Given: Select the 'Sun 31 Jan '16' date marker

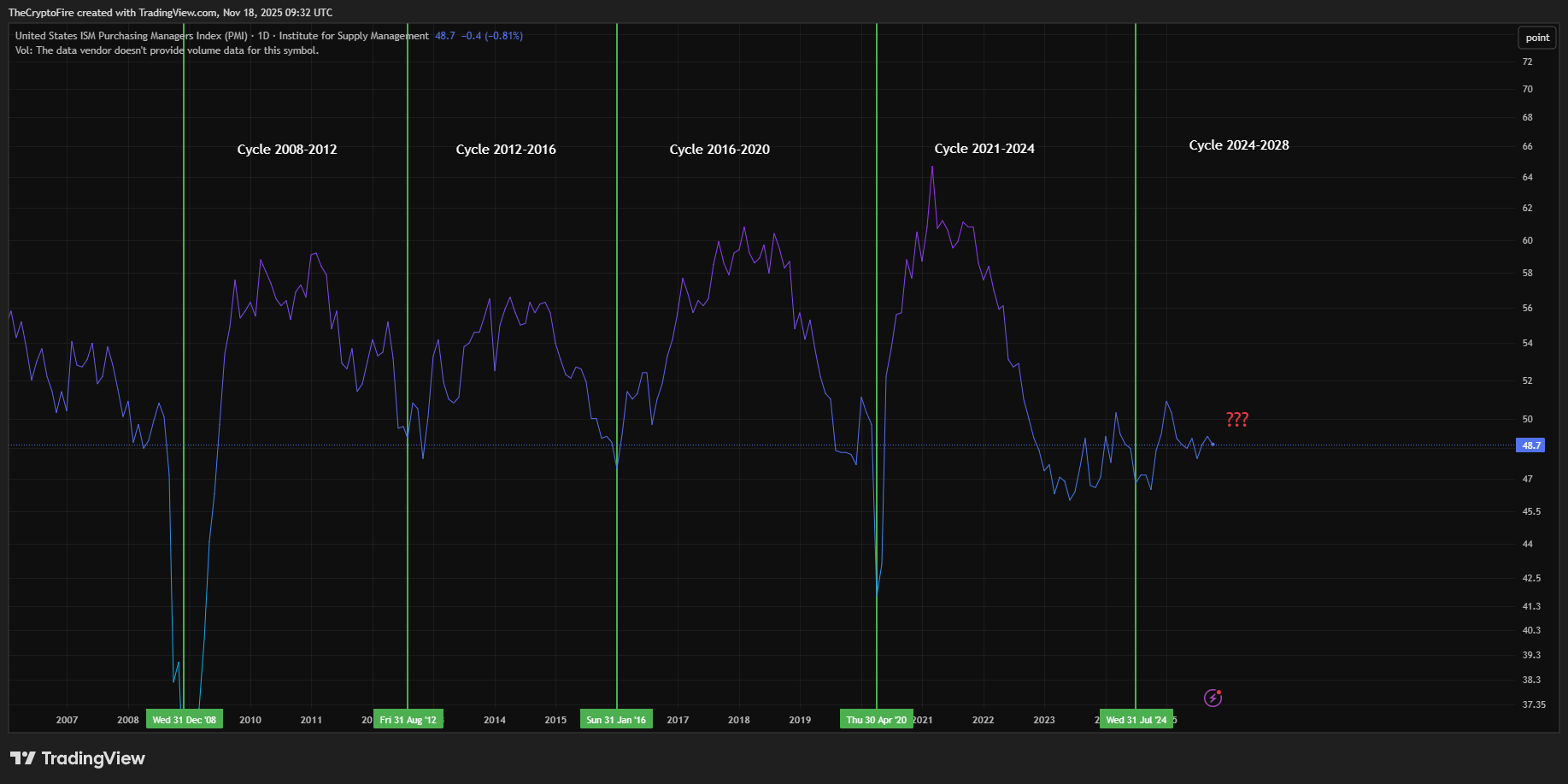Looking at the screenshot, I should point(617,719).
